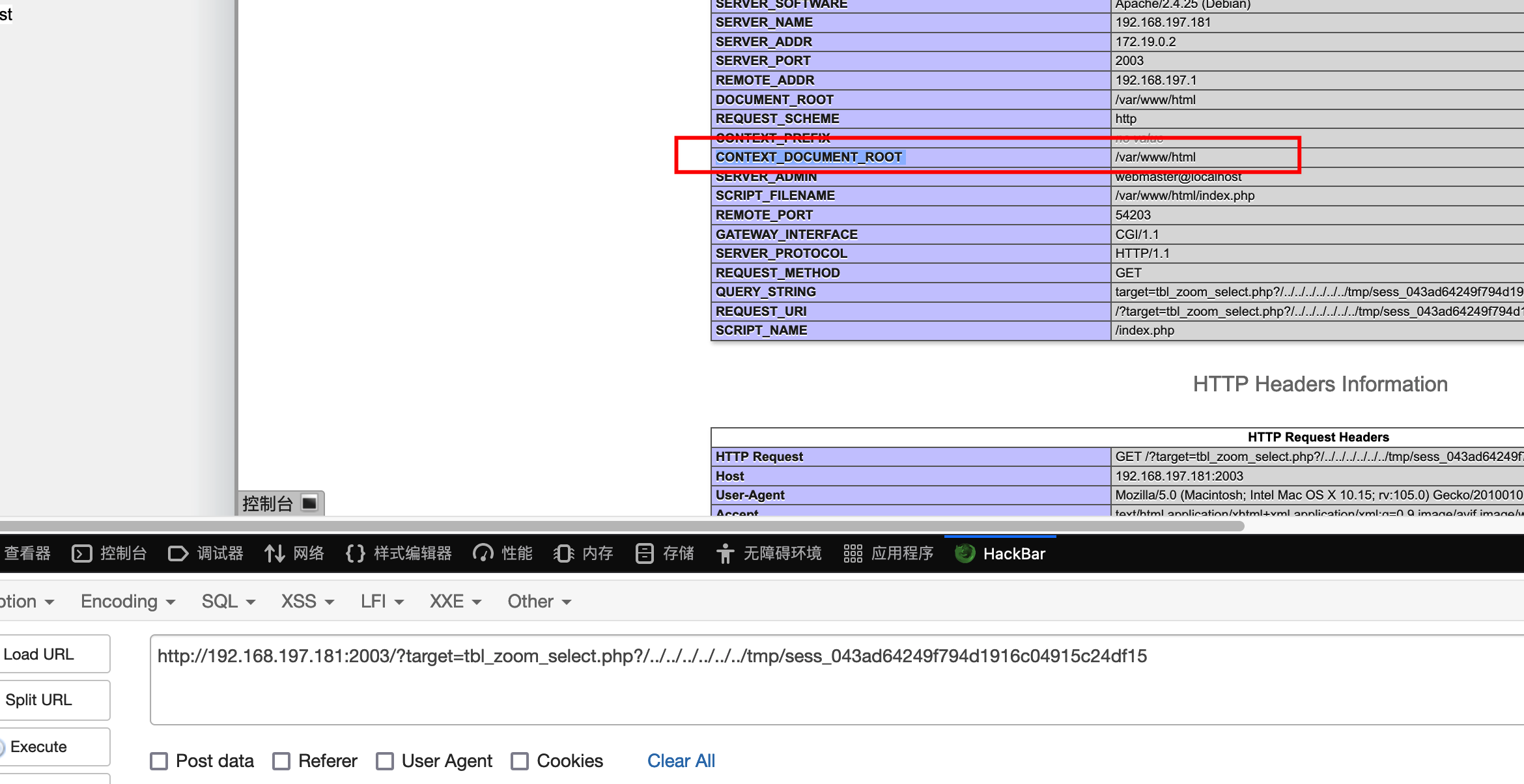This screenshot has height=784, width=1524.
Task: Select the REQUEST_METHOD value GET
Action: (1129, 273)
